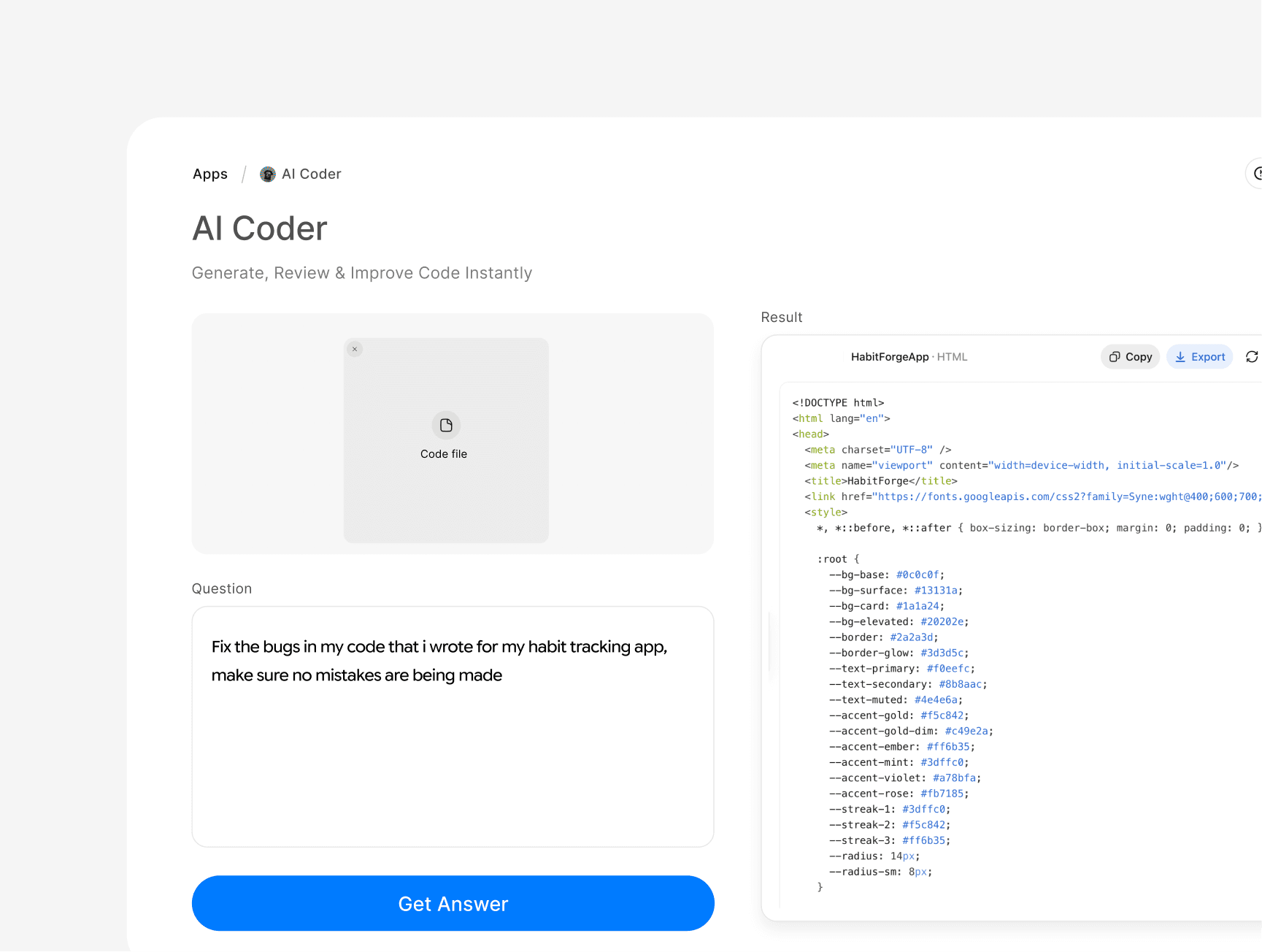Click the AI Coder avatar in the breadcrumb
The height and width of the screenshot is (952, 1262).
[x=267, y=174]
